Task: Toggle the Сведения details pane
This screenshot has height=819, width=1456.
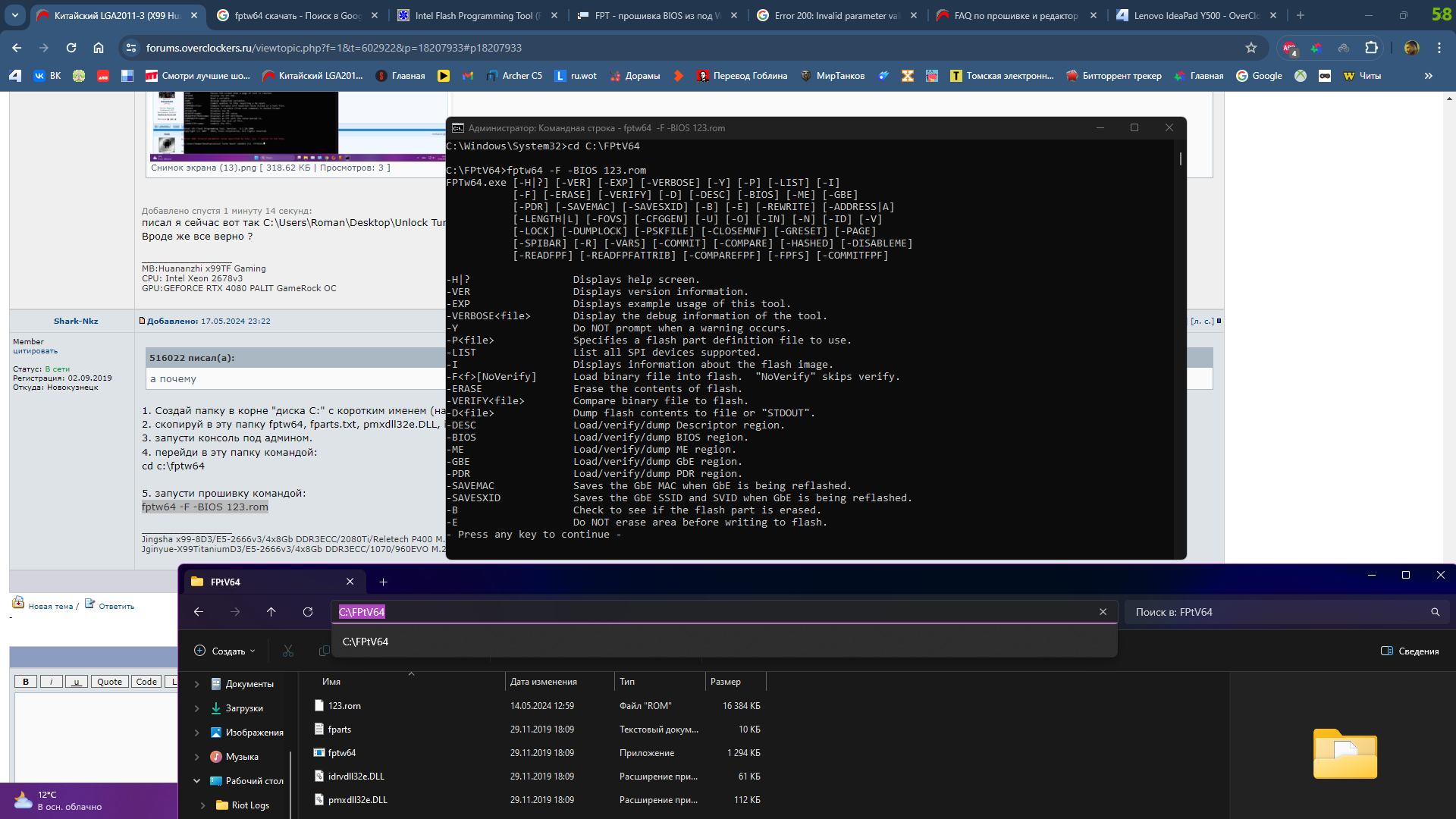Action: [1410, 651]
